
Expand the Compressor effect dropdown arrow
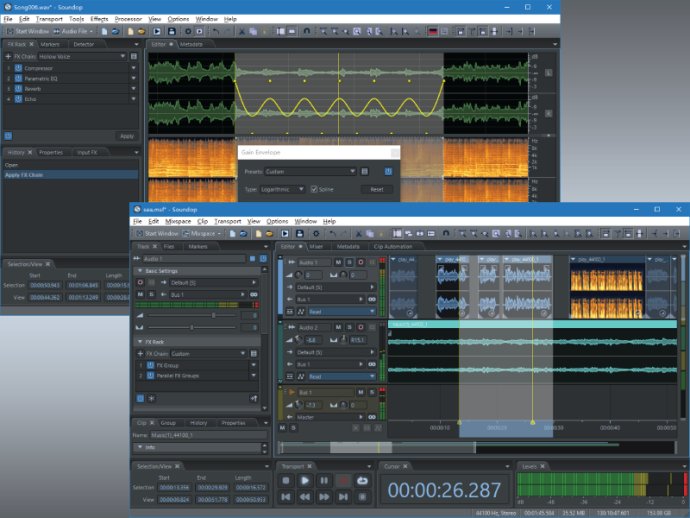[133, 68]
